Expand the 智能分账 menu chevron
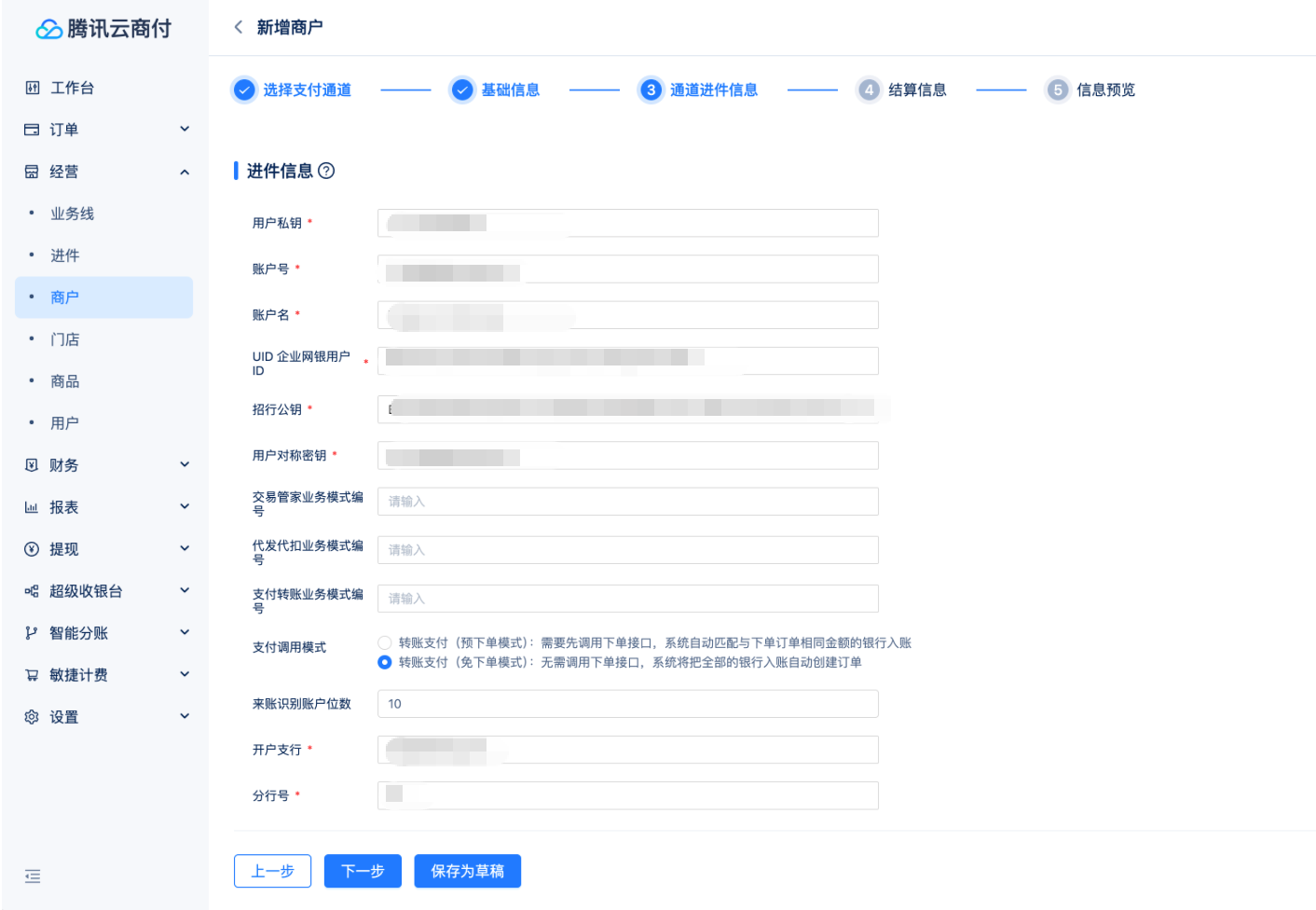 pos(185,632)
